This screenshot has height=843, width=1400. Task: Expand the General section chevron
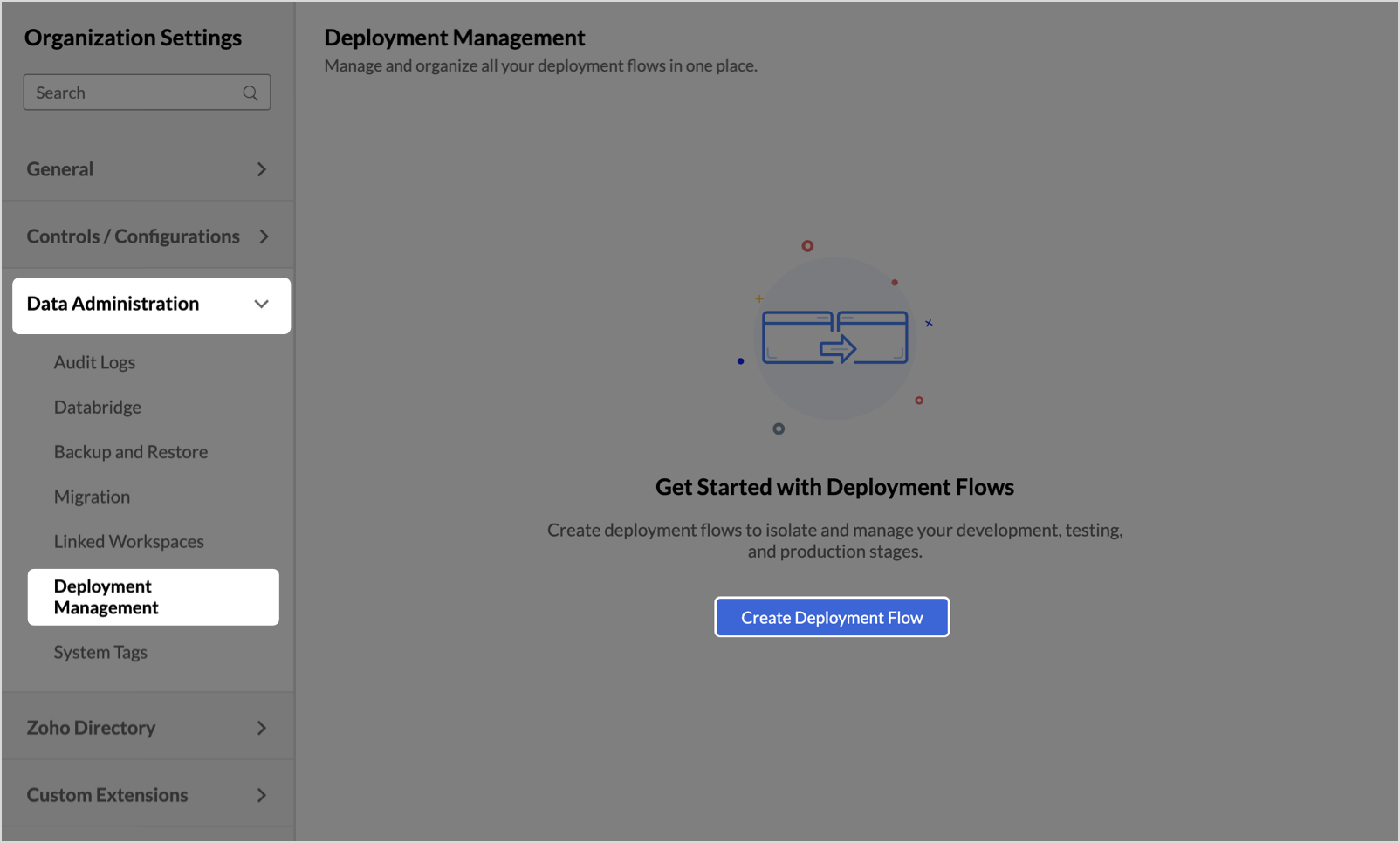pos(261,169)
